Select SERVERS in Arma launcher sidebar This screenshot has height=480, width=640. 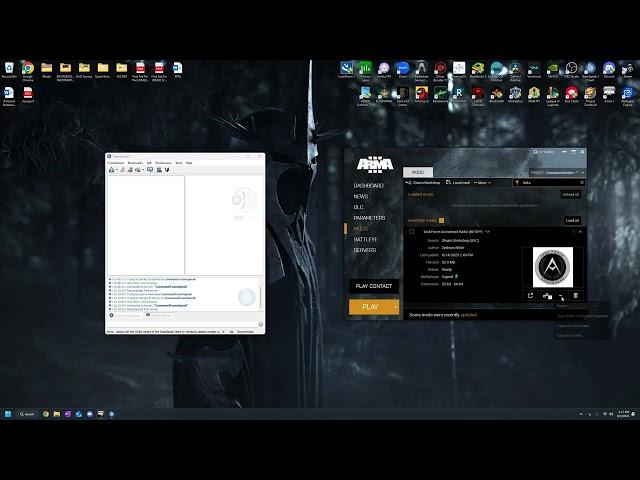[364, 250]
